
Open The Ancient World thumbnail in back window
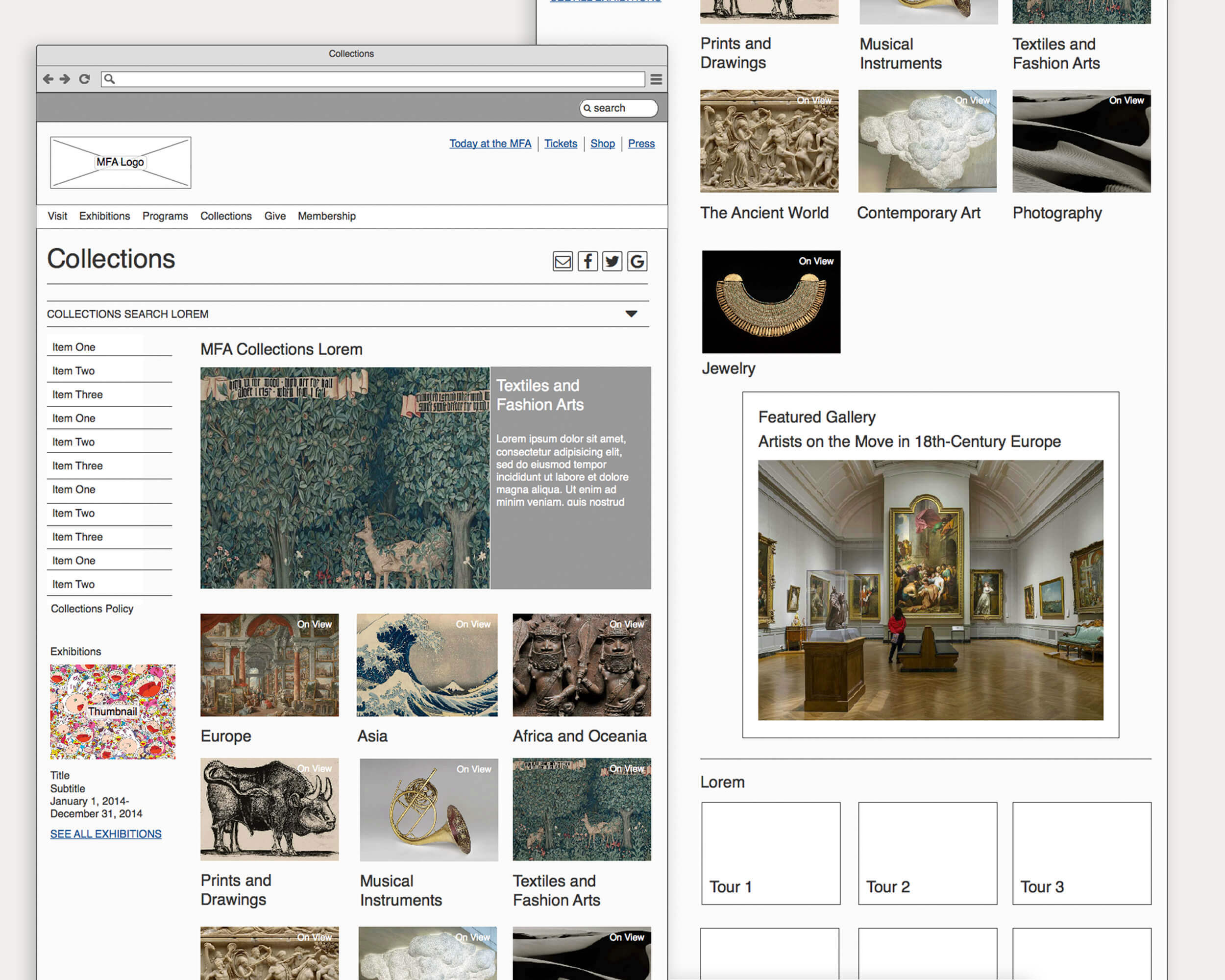click(x=769, y=141)
